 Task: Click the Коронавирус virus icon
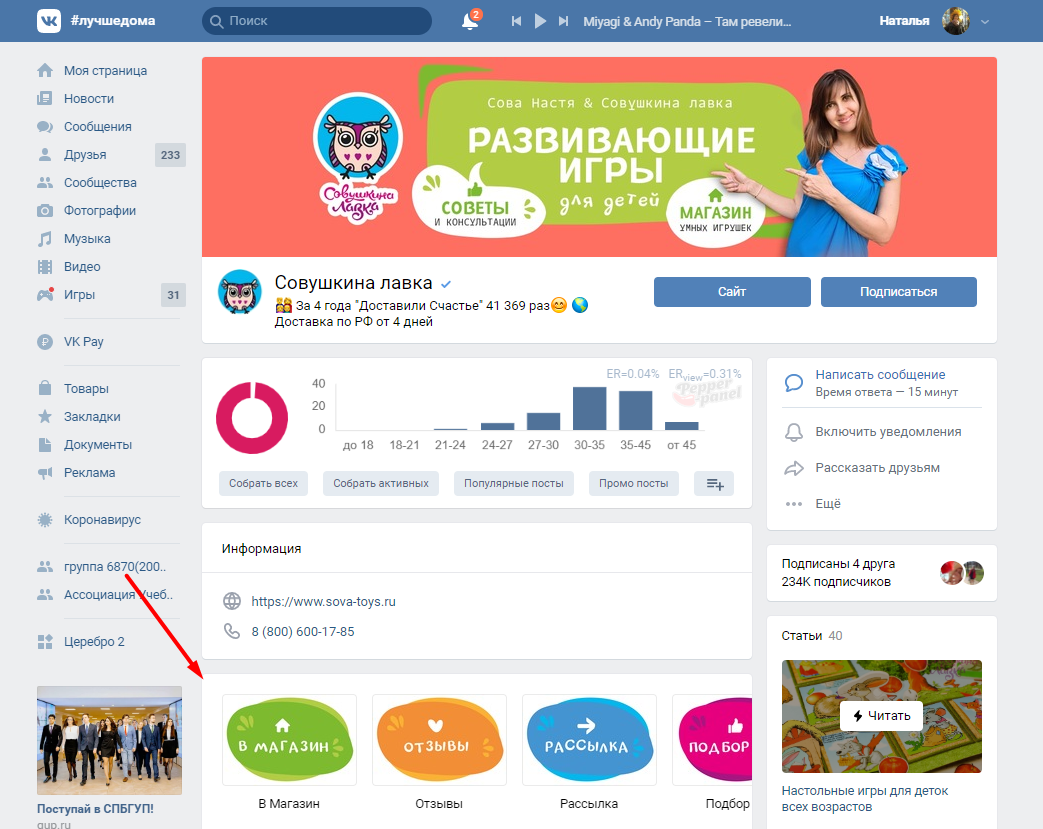(x=45, y=520)
